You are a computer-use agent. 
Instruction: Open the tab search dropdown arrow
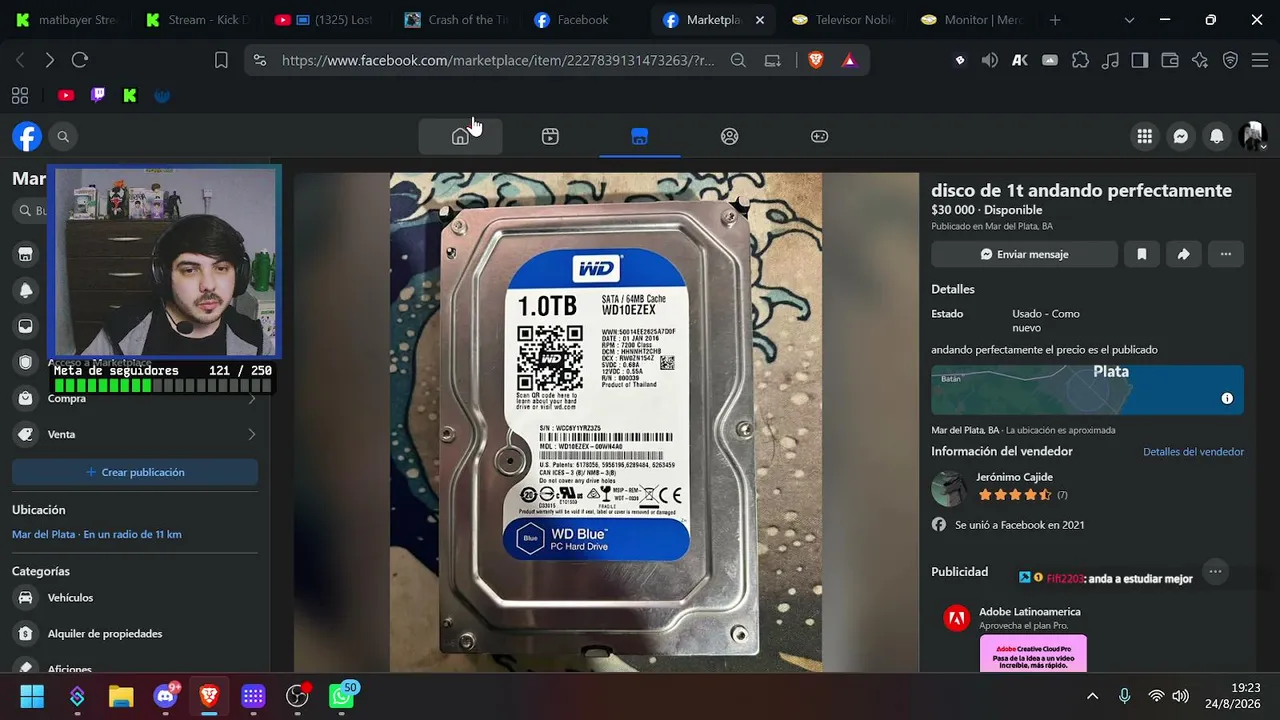coord(1129,20)
